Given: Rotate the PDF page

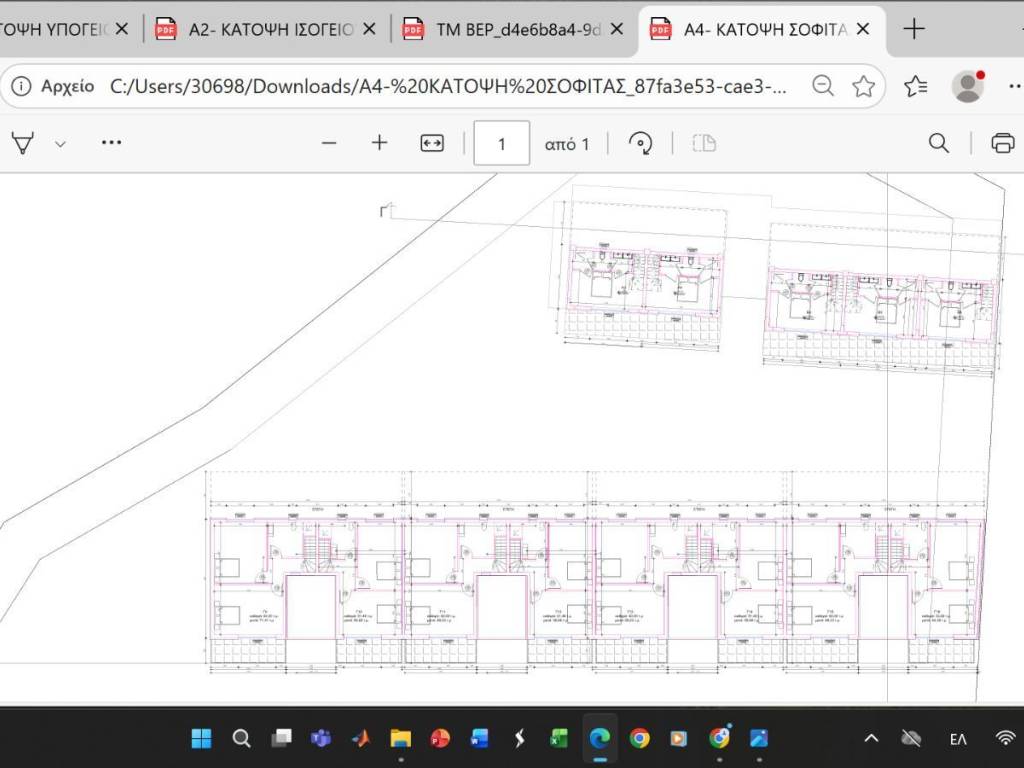Looking at the screenshot, I should [x=640, y=143].
